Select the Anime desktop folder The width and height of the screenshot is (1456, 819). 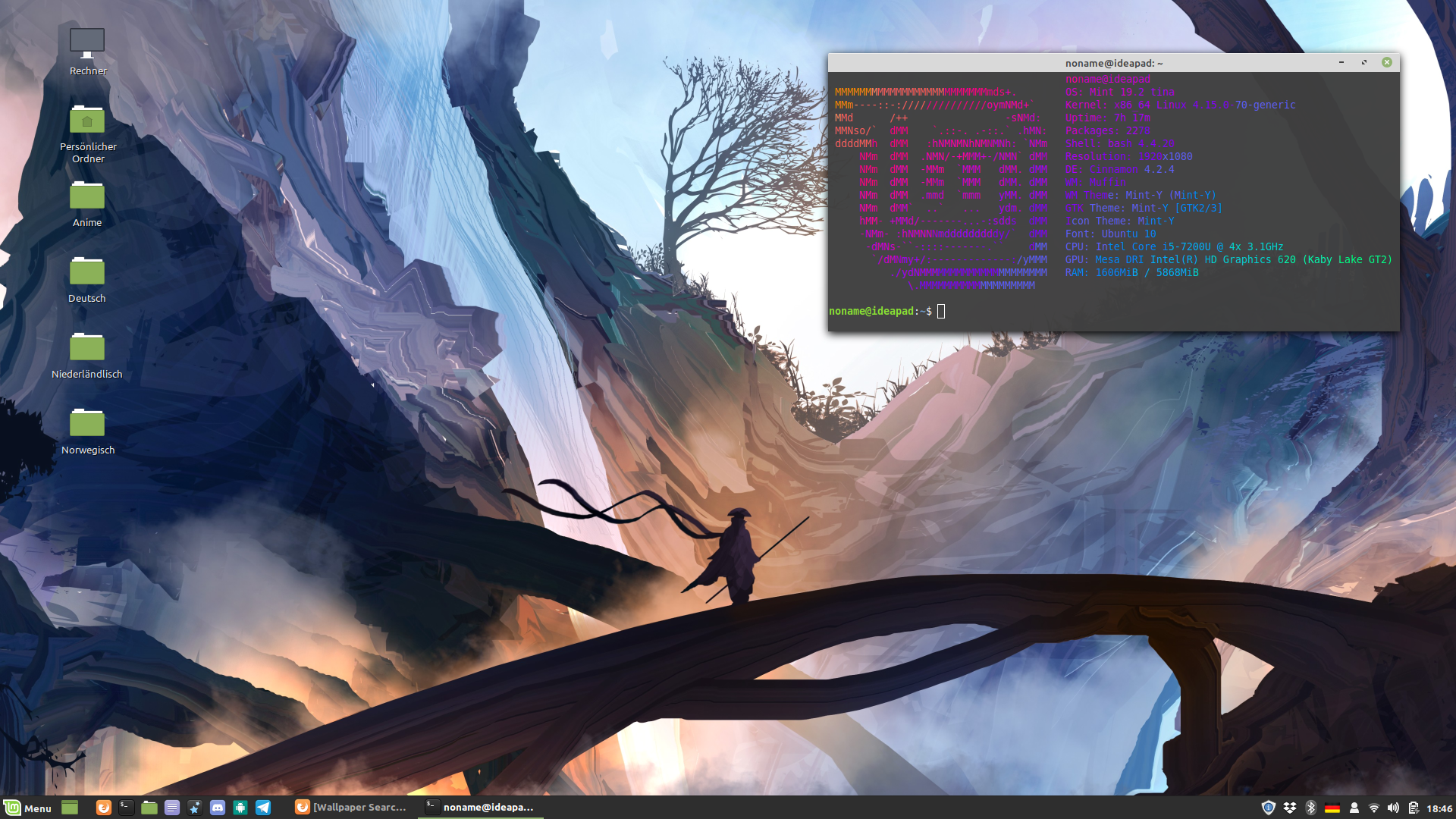pyautogui.click(x=87, y=203)
